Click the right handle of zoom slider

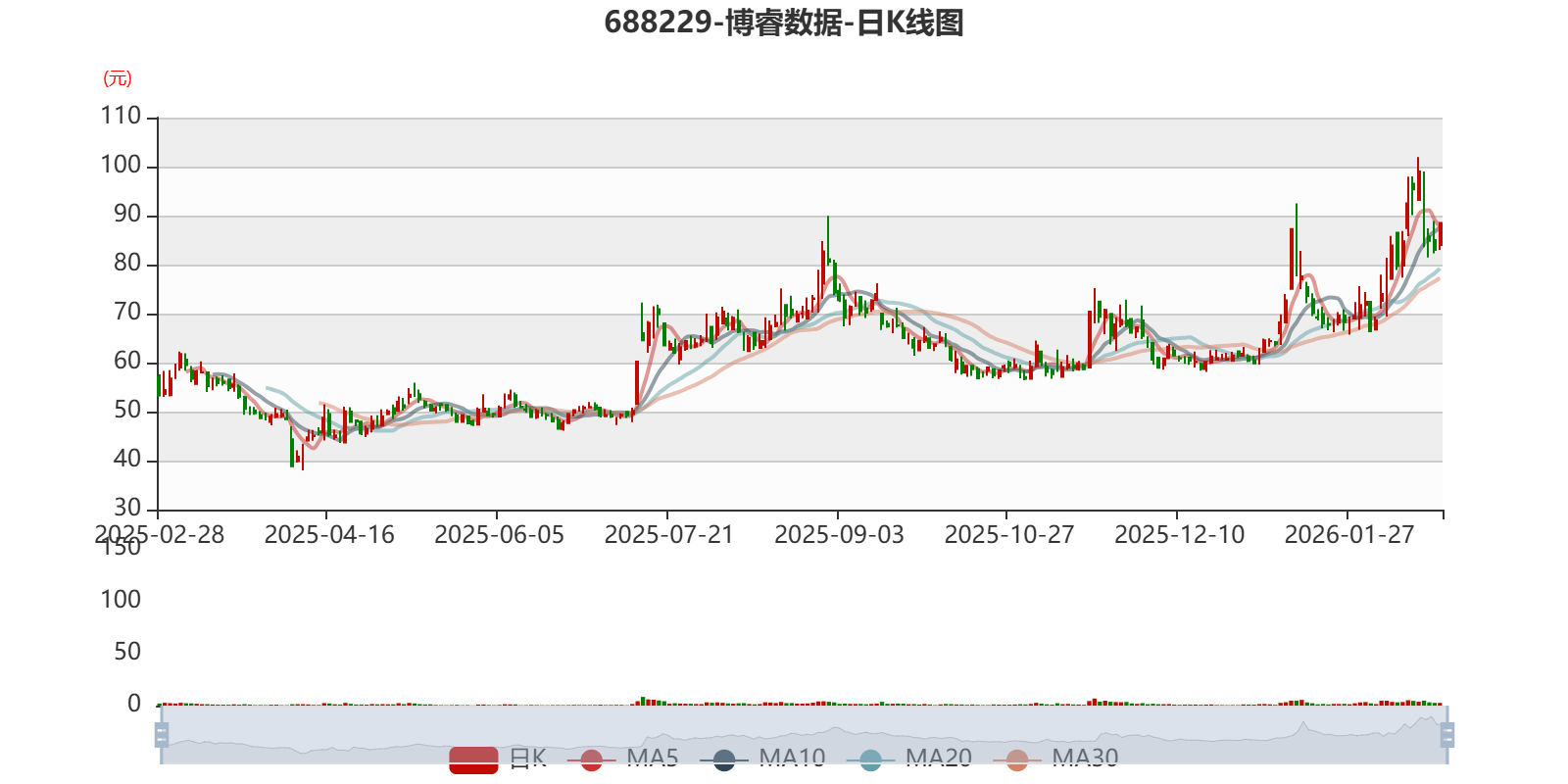click(x=1449, y=734)
